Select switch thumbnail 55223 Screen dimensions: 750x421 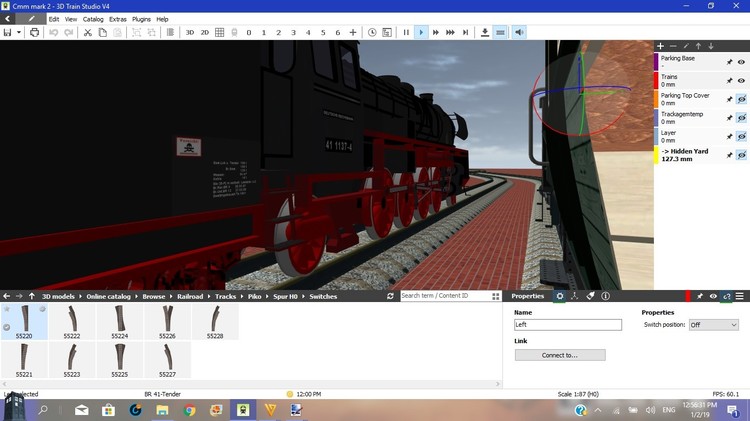pos(72,360)
